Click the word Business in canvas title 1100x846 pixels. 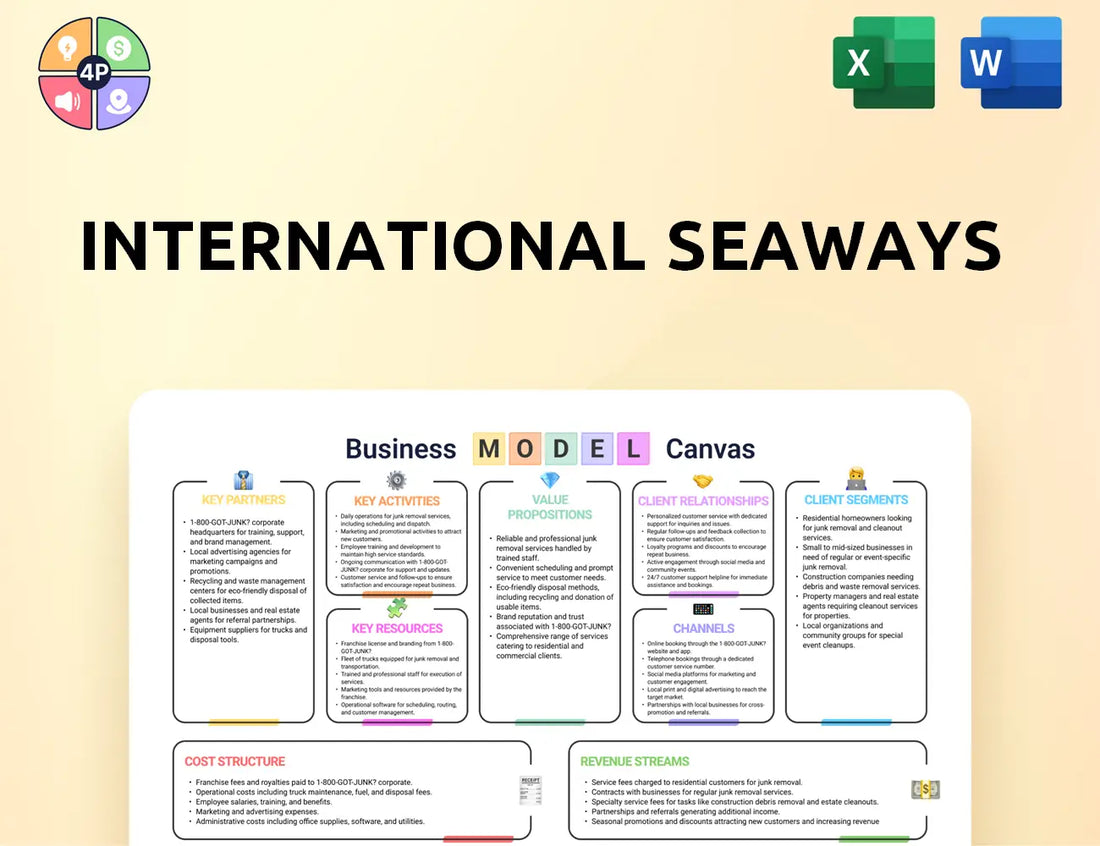pos(401,449)
